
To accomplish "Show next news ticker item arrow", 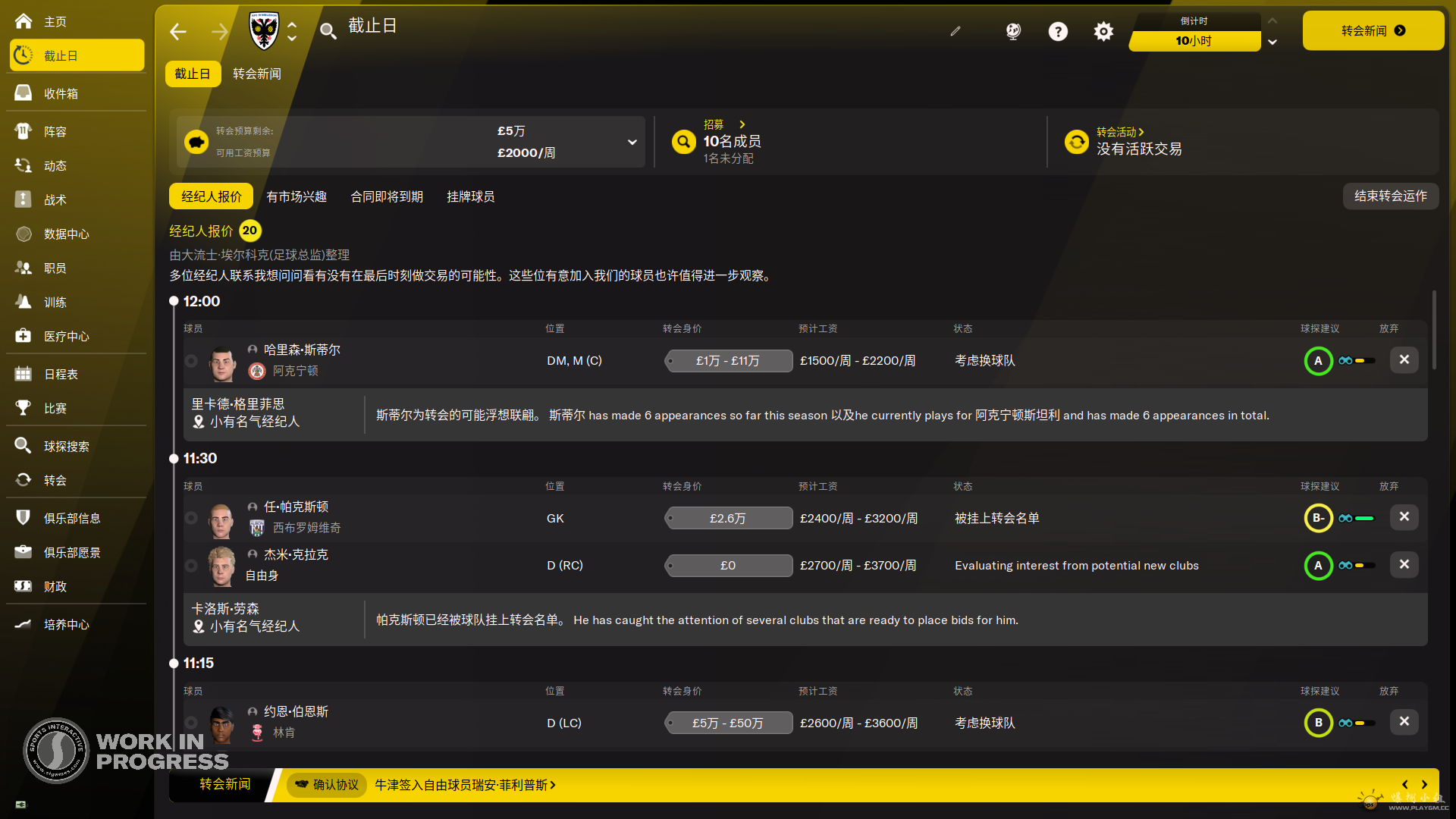I will pos(1424,785).
